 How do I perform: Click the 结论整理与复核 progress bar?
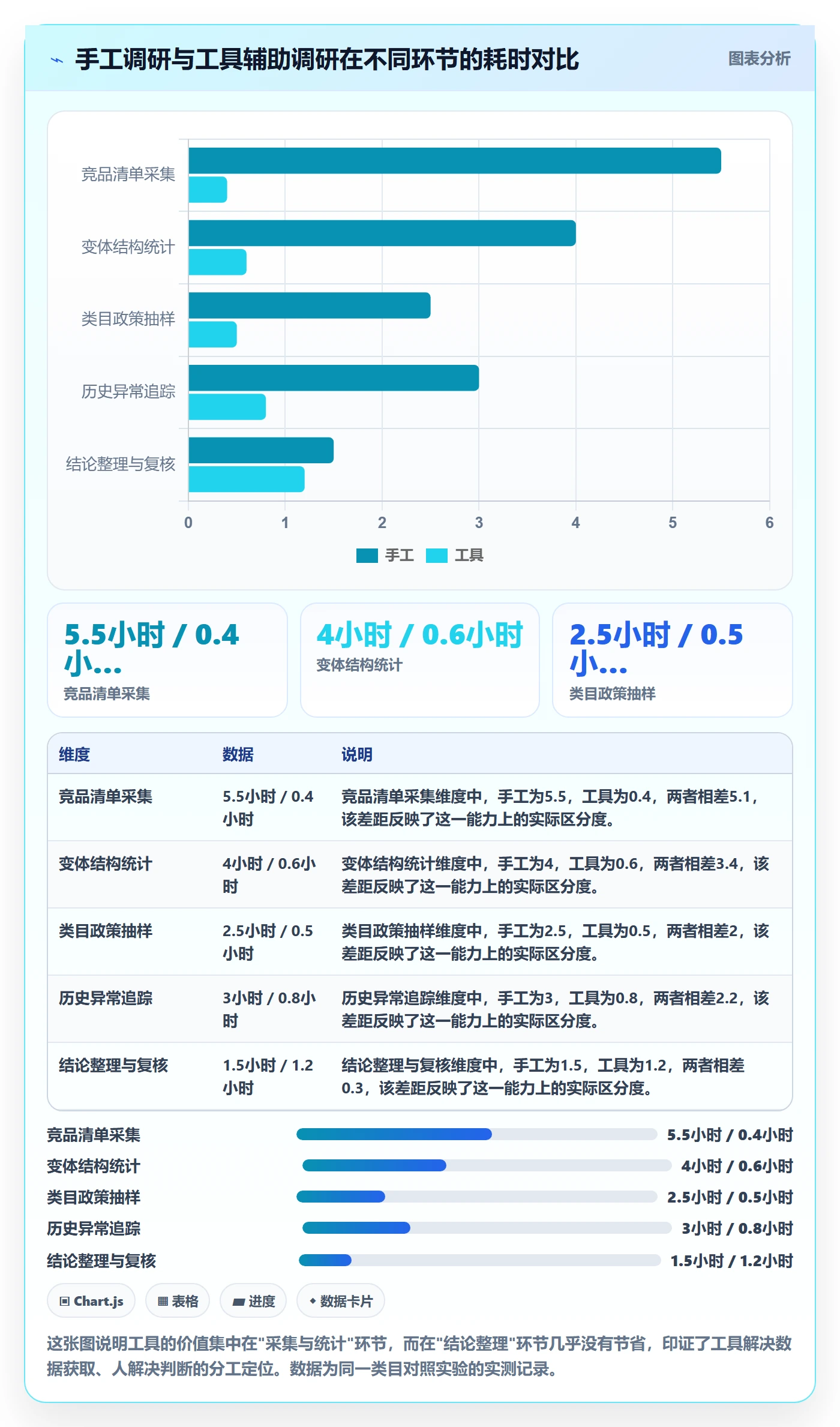pyautogui.click(x=480, y=1260)
